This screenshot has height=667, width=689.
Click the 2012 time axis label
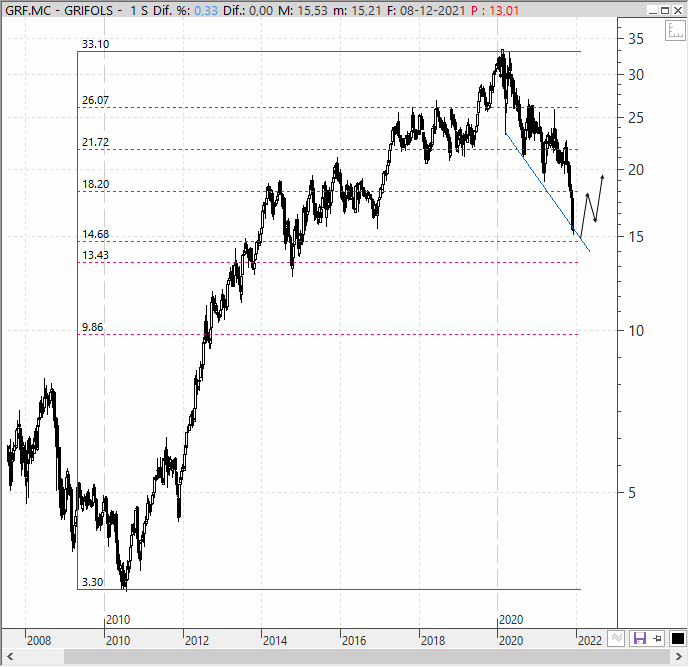197,641
